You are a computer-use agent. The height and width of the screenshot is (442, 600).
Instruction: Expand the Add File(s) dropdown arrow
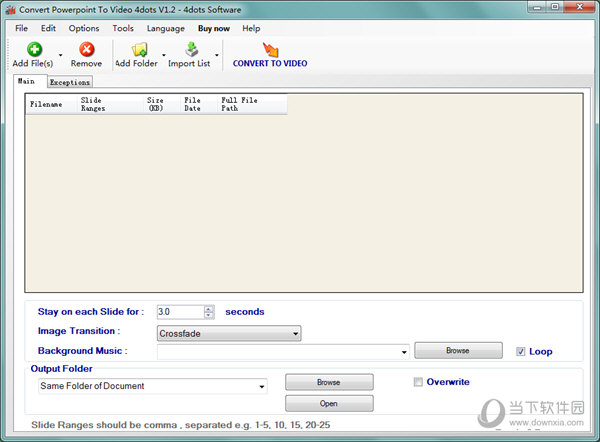pos(60,55)
